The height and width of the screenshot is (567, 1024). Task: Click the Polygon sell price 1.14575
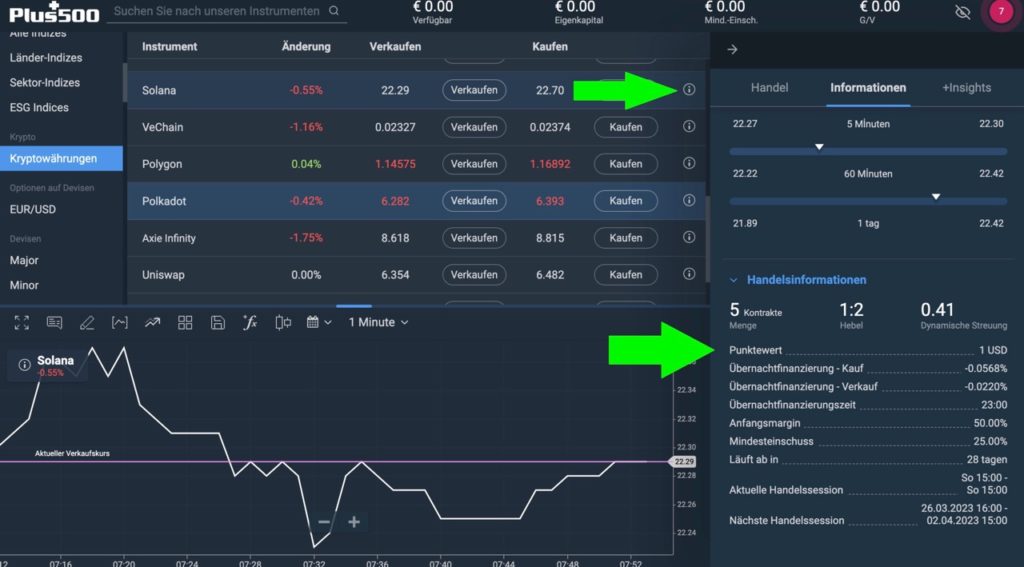tap(395, 164)
